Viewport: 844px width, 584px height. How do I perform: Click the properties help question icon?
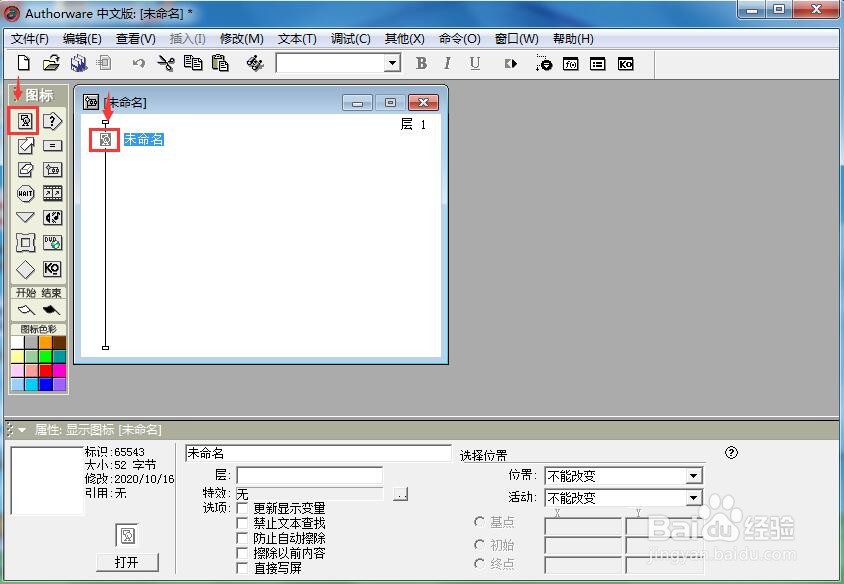(731, 453)
